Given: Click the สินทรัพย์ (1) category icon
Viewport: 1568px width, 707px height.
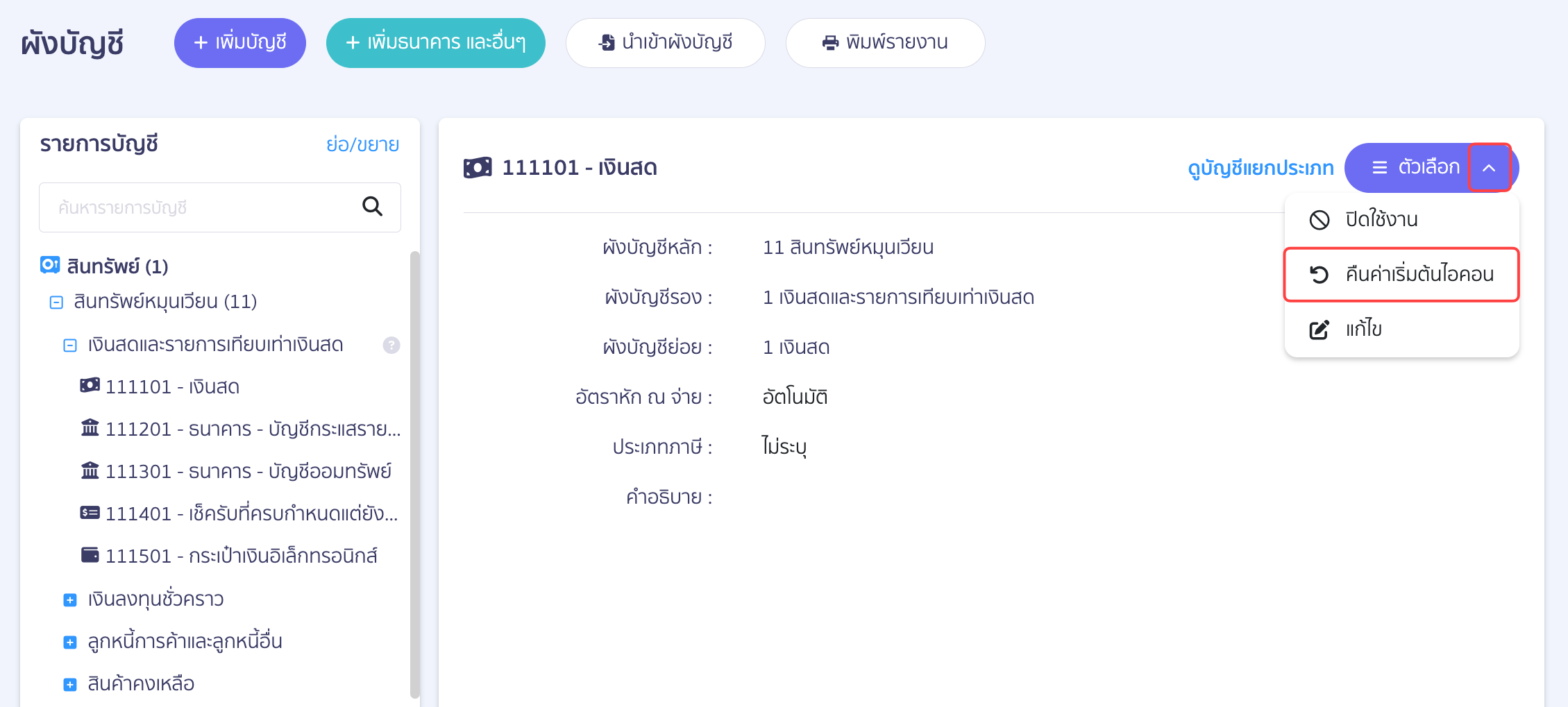Looking at the screenshot, I should pyautogui.click(x=50, y=265).
